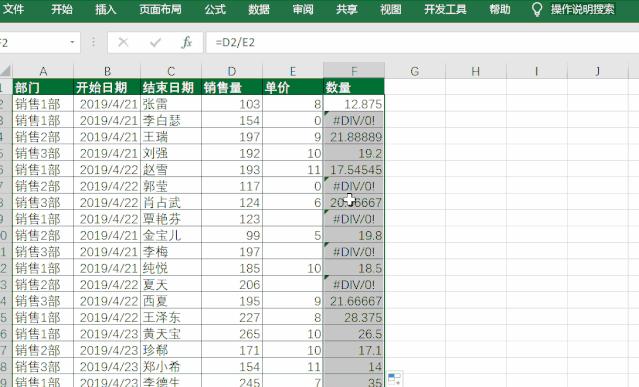The width and height of the screenshot is (639, 387).
Task: Select column J header
Action: tap(597, 71)
